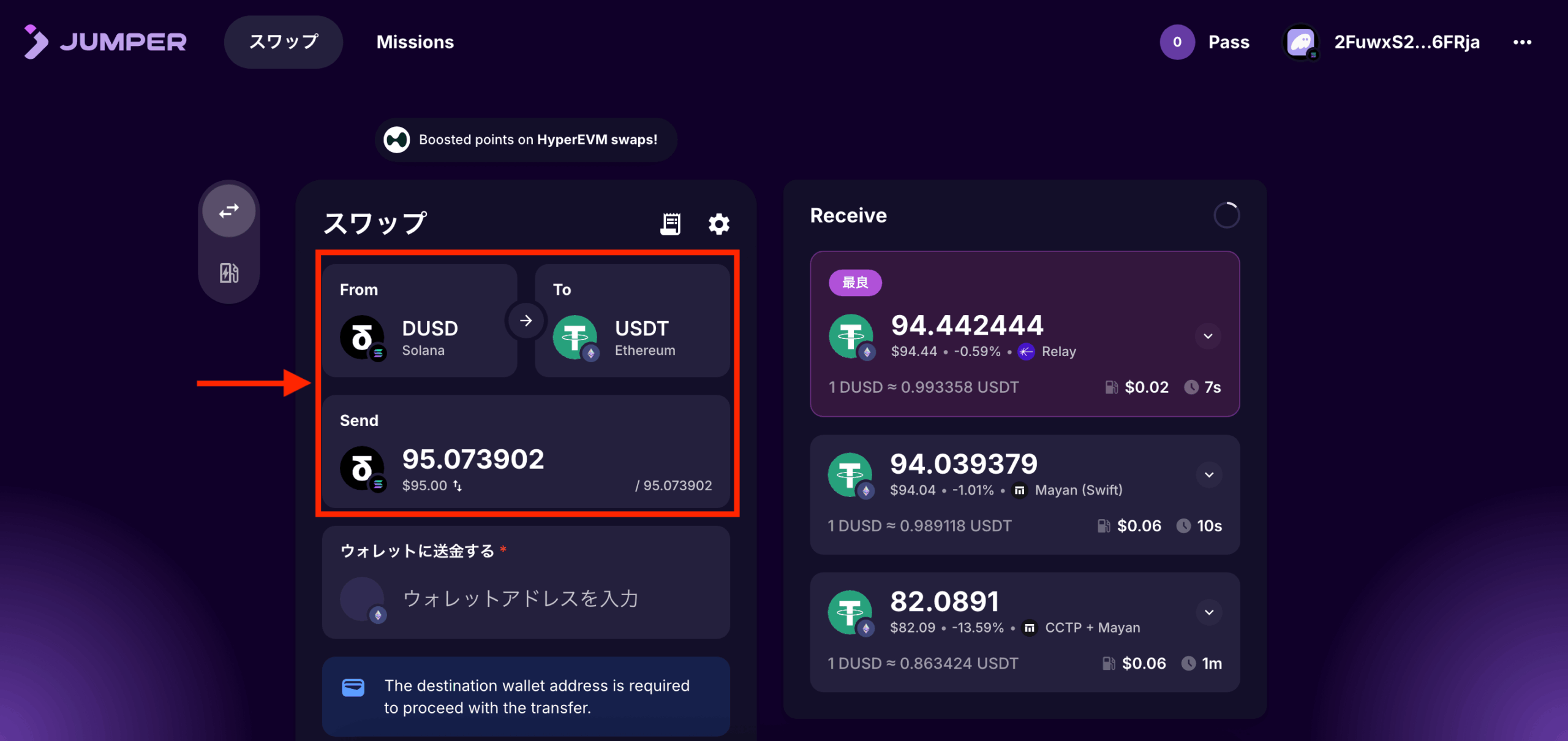1568x741 pixels.
Task: Reverse tokens with the arrow button
Action: click(526, 321)
